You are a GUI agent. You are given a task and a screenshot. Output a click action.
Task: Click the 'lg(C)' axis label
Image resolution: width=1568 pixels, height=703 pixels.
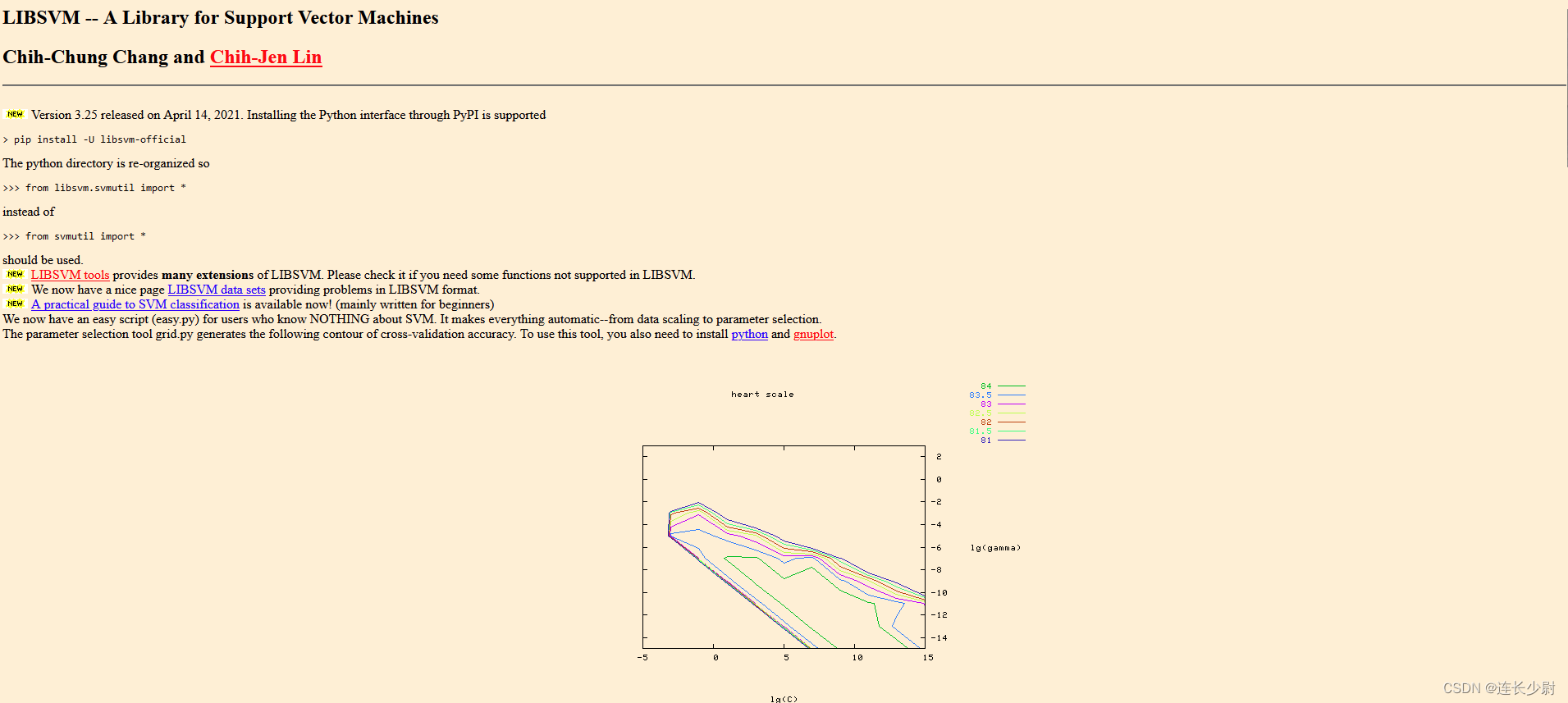coord(784,699)
